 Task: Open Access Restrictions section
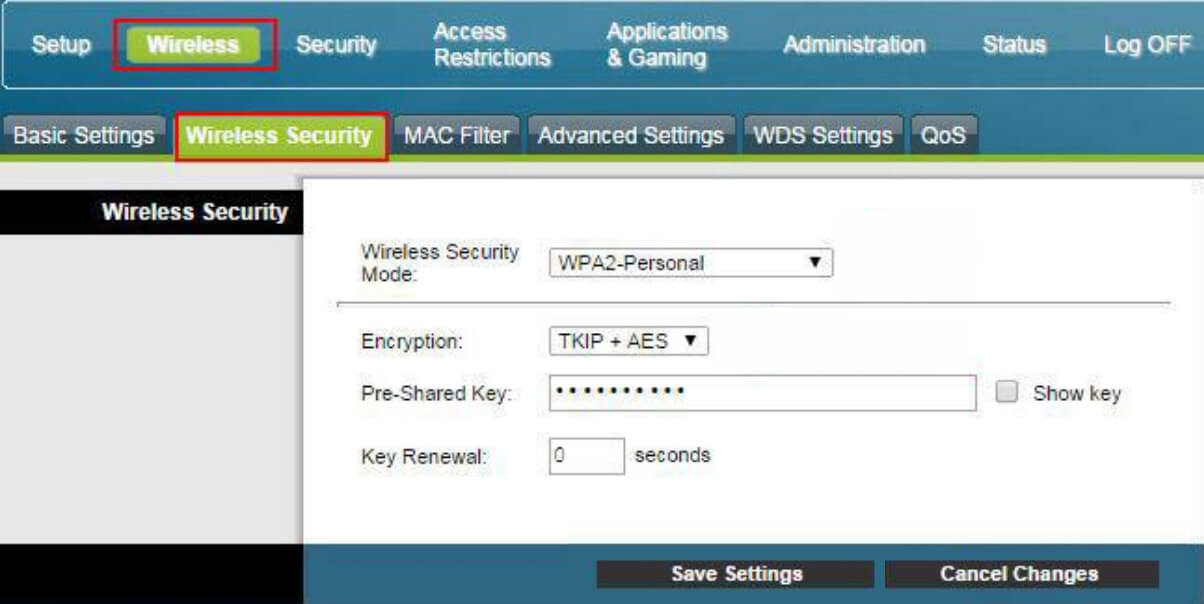[492, 45]
